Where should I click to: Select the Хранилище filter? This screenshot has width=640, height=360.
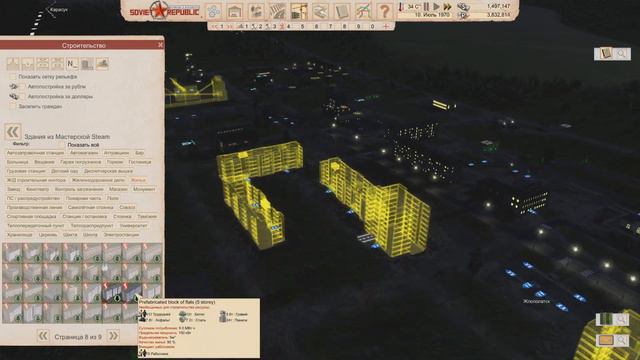click(x=20, y=235)
